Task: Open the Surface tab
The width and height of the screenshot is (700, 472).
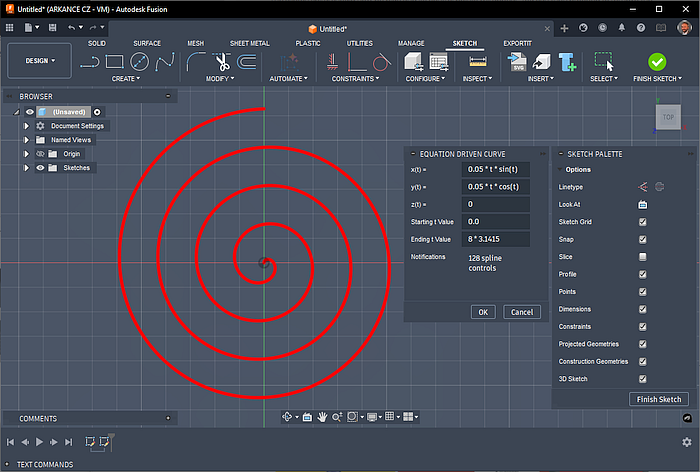Action: point(147,44)
